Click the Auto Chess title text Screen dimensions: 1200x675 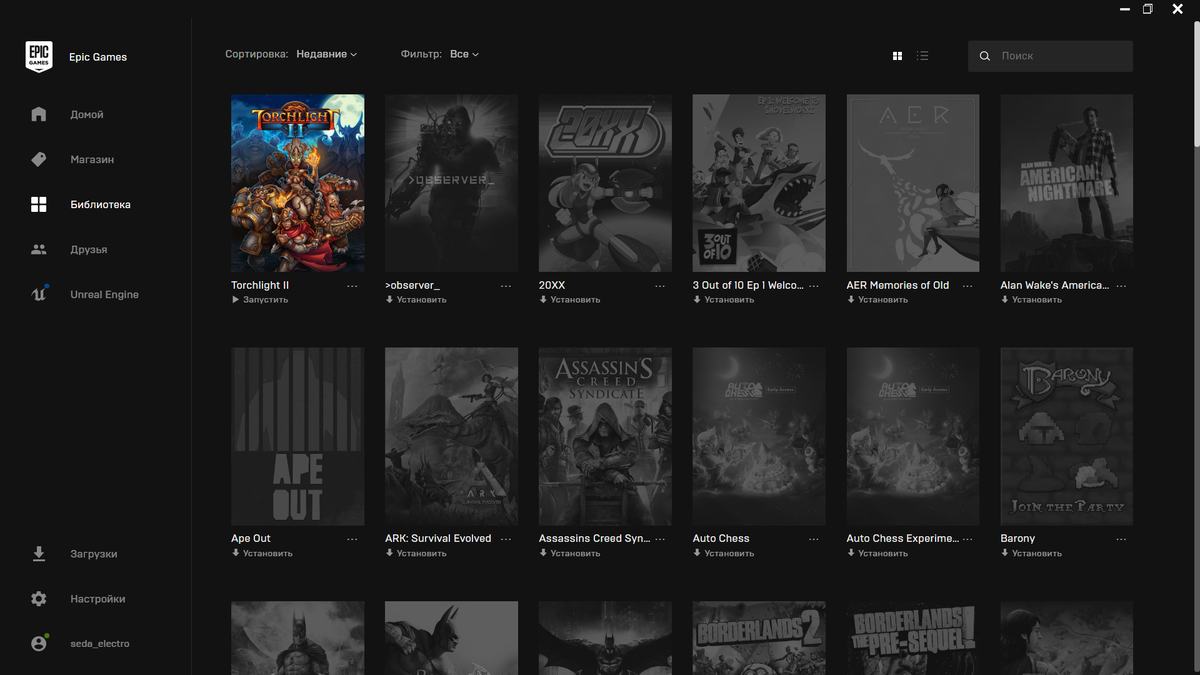[721, 538]
